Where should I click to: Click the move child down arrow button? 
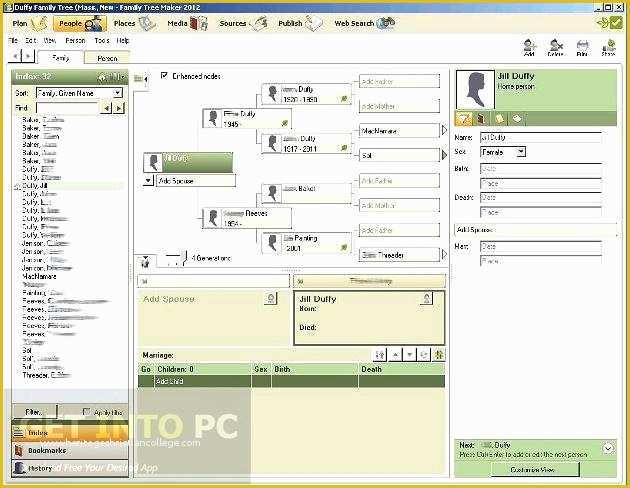pos(409,355)
